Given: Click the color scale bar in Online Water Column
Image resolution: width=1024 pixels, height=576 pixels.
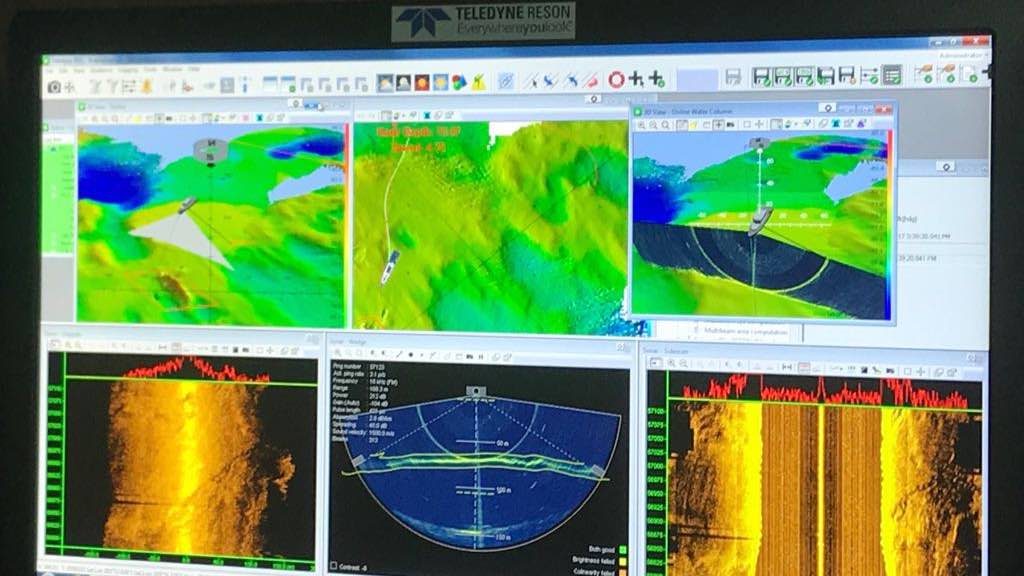Looking at the screenshot, I should pos(889,225).
